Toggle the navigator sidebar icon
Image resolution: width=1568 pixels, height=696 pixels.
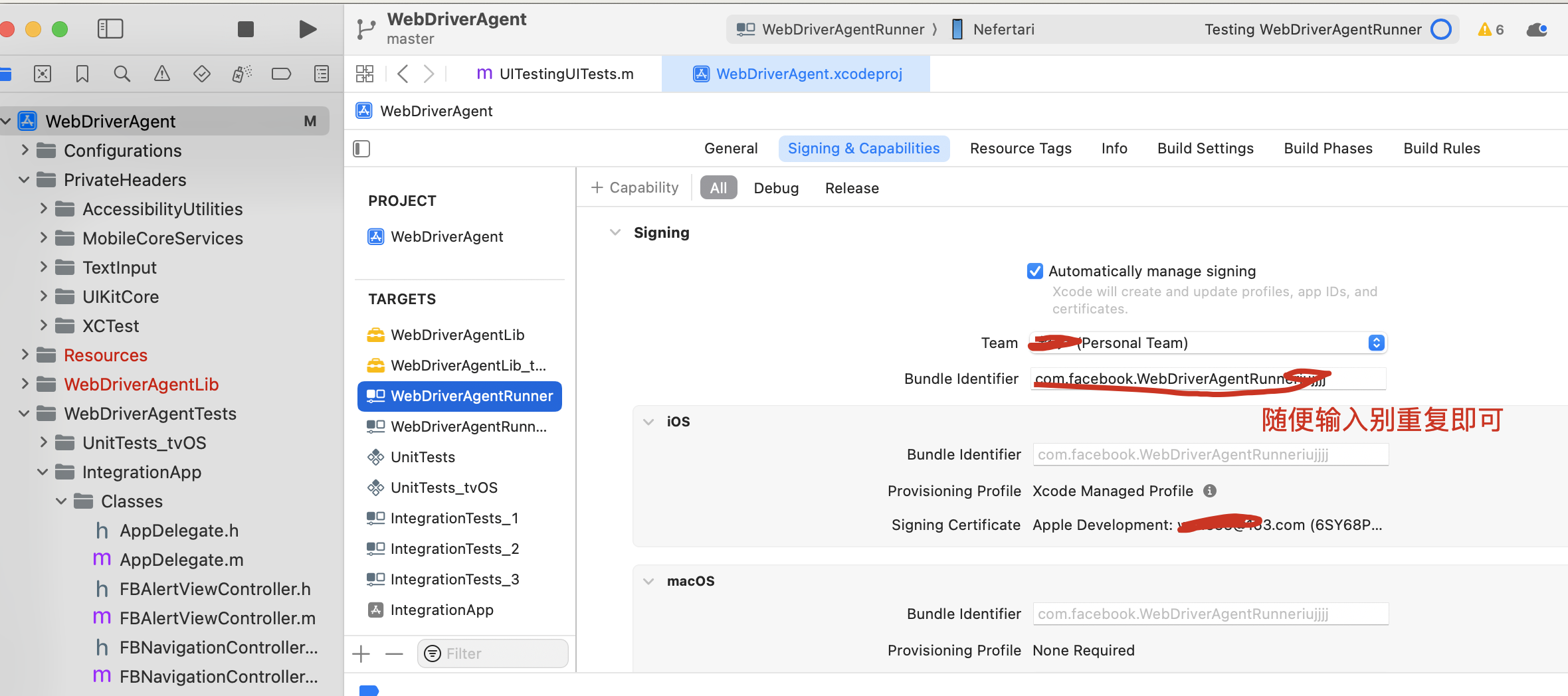pos(110,29)
